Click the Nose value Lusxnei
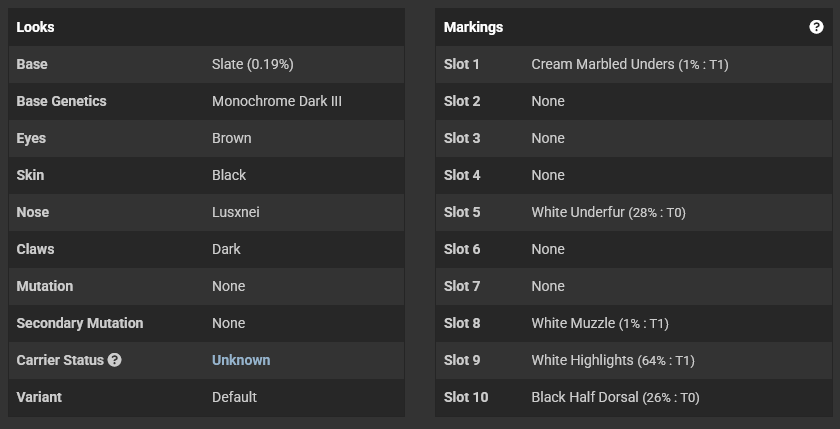Screen dimensions: 840x429 click(x=236, y=212)
